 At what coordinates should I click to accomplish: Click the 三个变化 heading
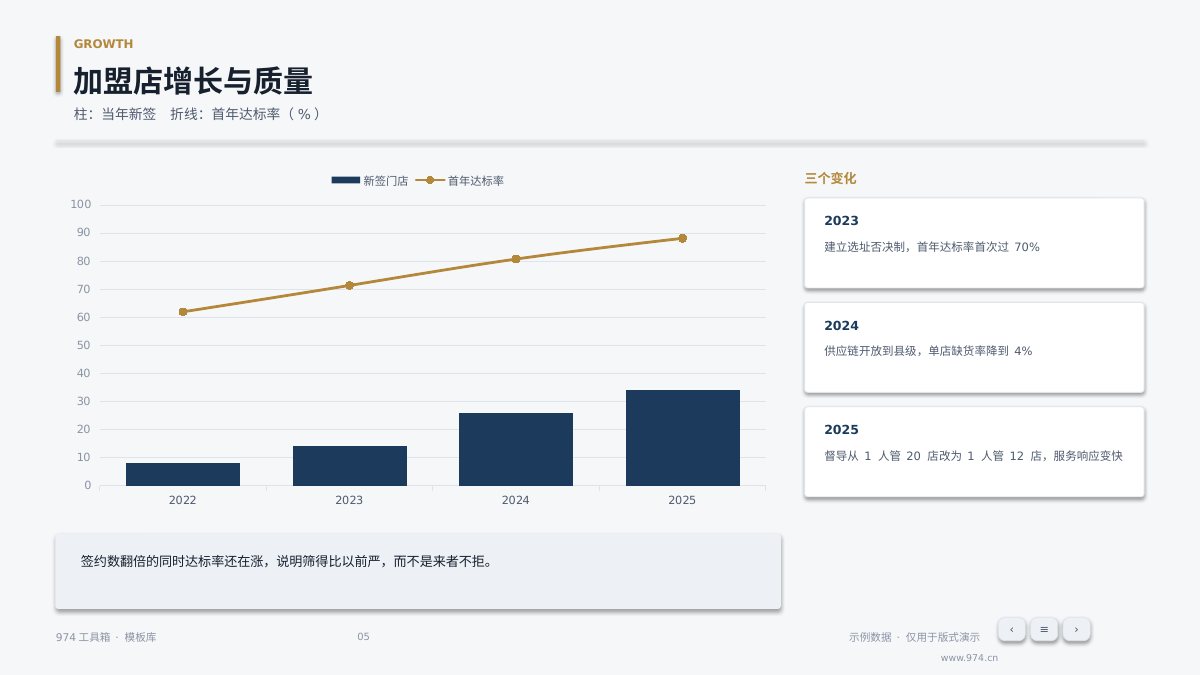point(830,179)
